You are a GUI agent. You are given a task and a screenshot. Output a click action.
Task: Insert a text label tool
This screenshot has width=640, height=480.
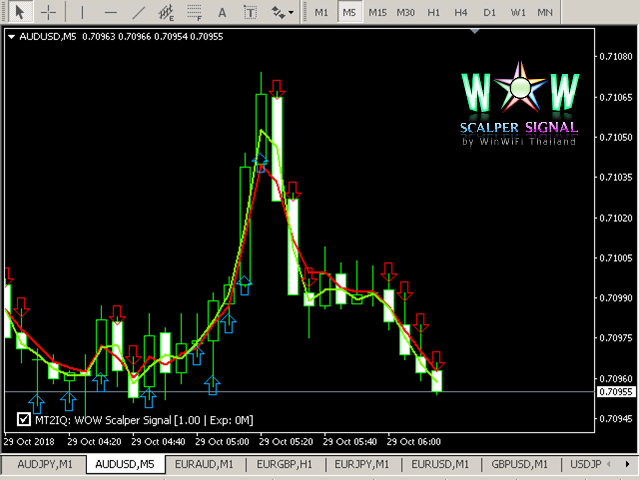point(250,13)
